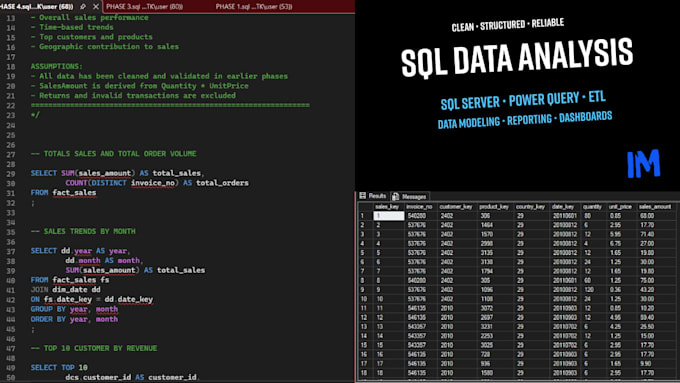Screen dimensions: 680x383
Task: Select row header number 5 in results grid
Action: coord(363,252)
